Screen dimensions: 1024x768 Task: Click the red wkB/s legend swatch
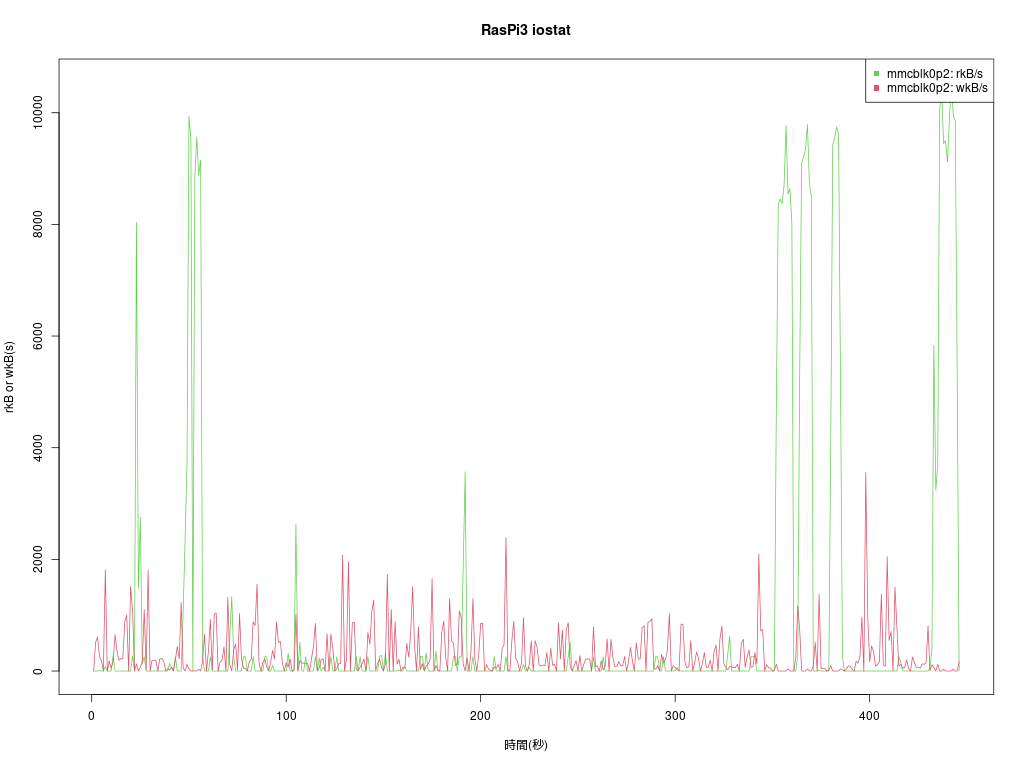pos(876,88)
